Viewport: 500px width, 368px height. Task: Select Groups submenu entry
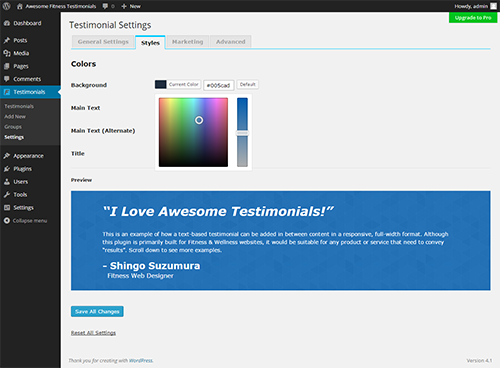click(x=13, y=127)
